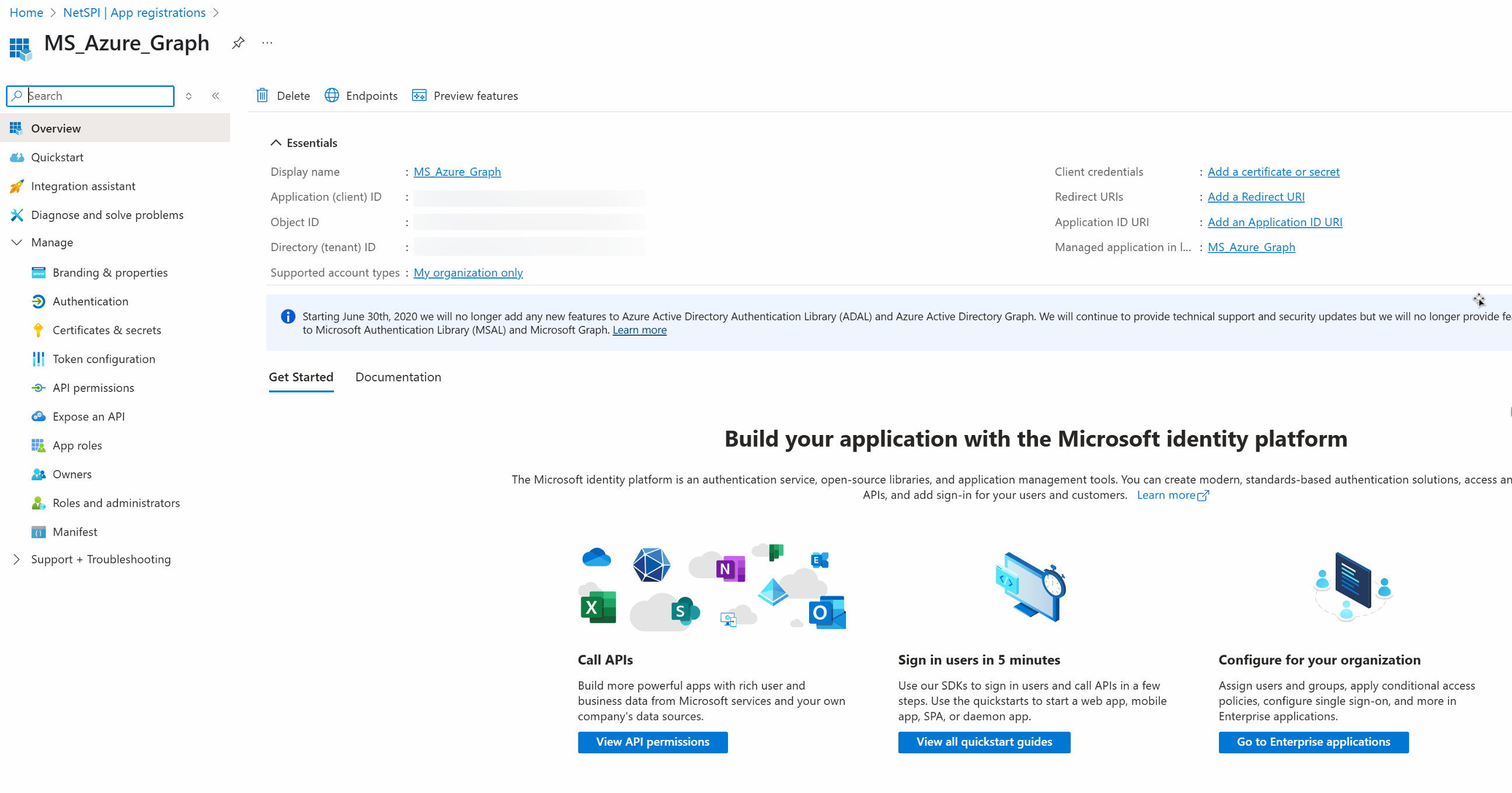Click the Configure for your organization illustration
The width and height of the screenshot is (1512, 793).
click(x=1353, y=587)
